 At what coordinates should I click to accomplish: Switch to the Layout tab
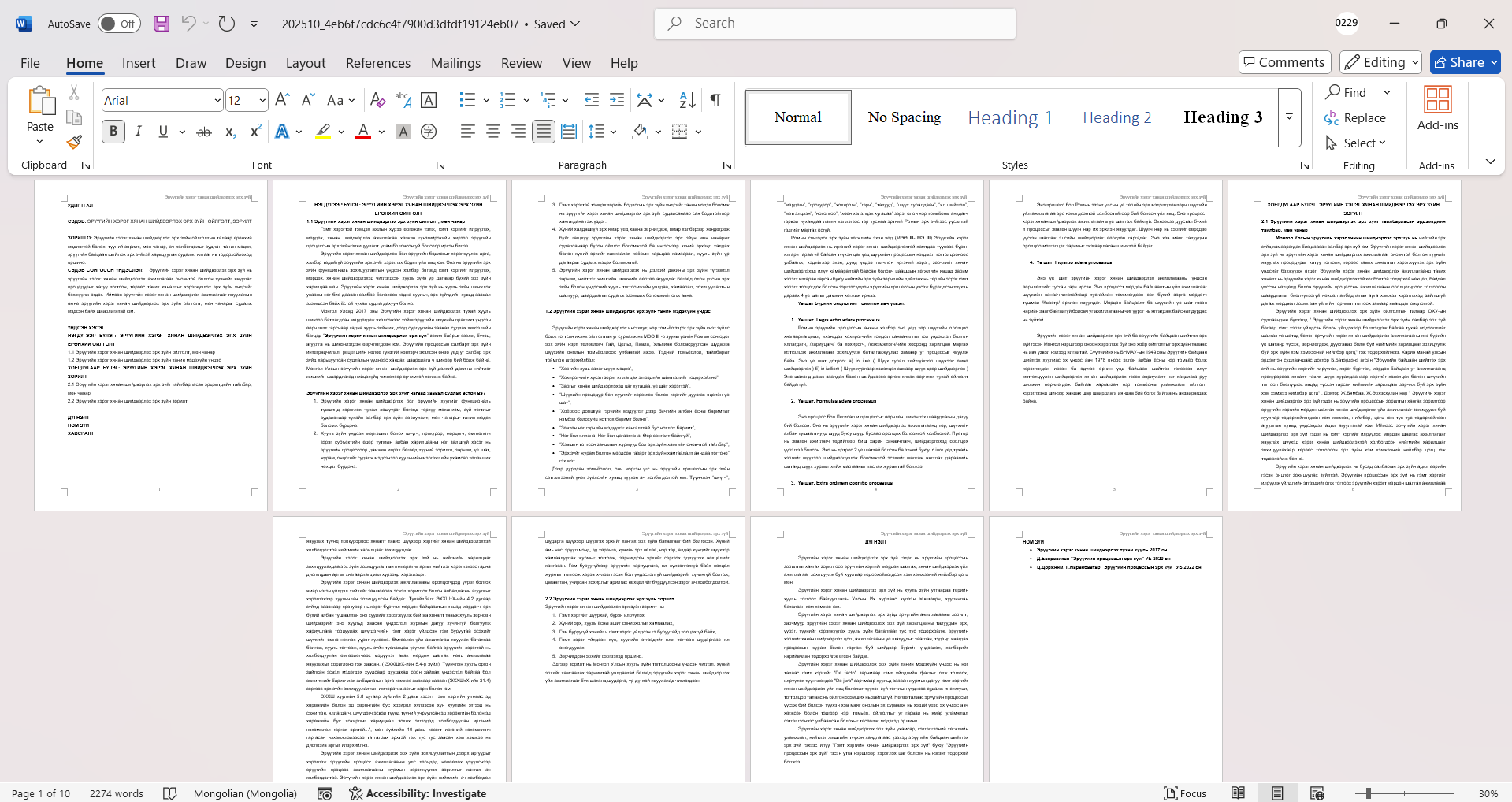[305, 63]
